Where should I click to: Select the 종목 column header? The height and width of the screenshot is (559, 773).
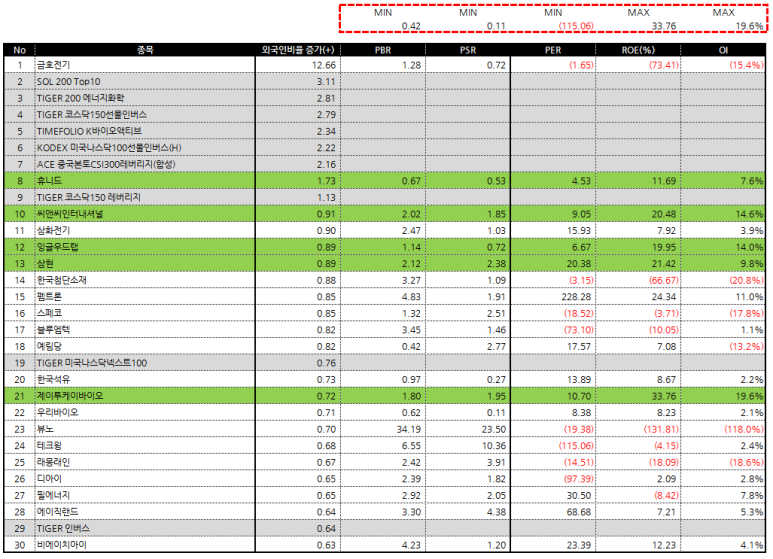click(x=145, y=50)
